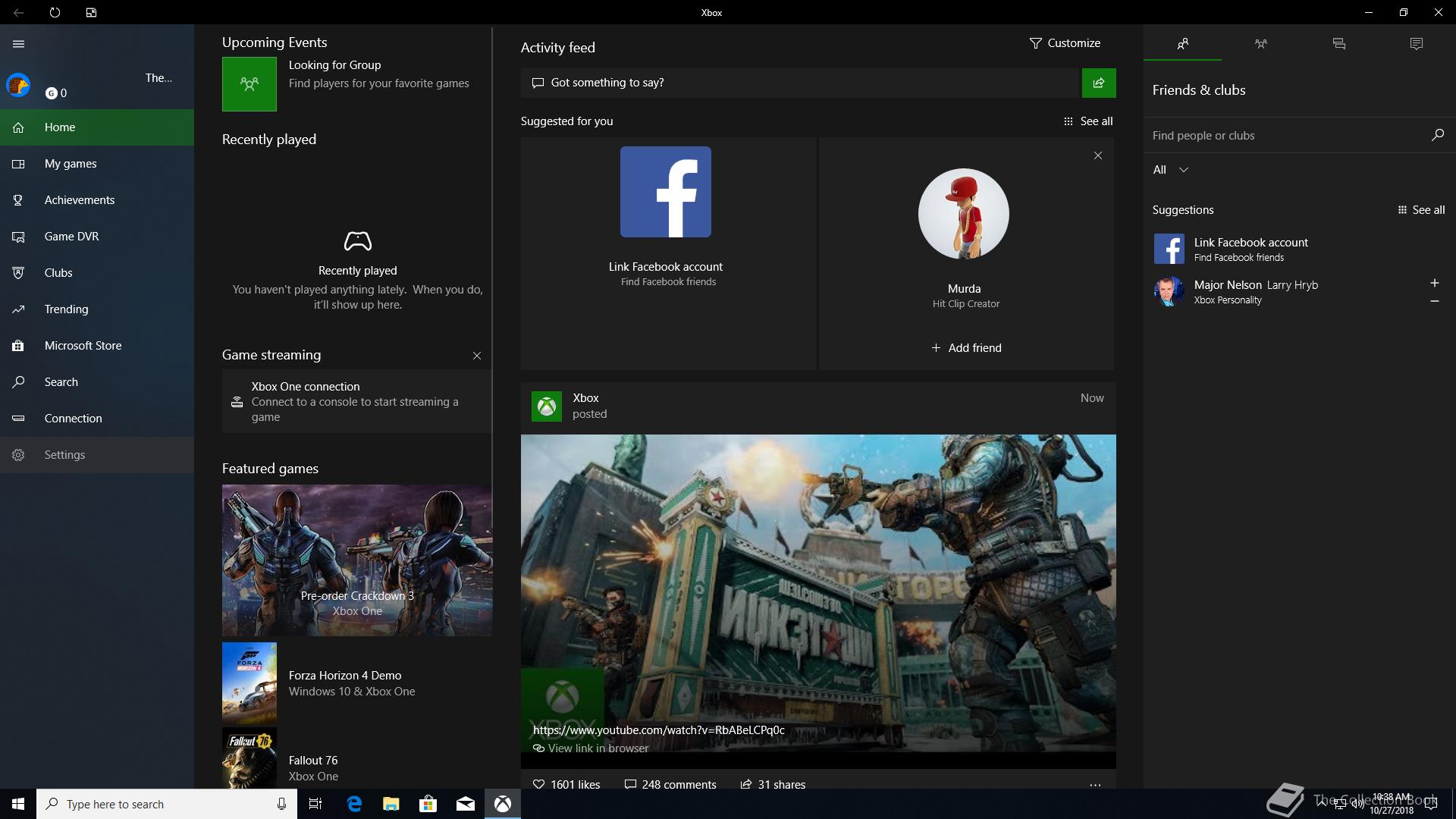Image resolution: width=1456 pixels, height=819 pixels.
Task: Open Achievements section
Action: coord(97,200)
